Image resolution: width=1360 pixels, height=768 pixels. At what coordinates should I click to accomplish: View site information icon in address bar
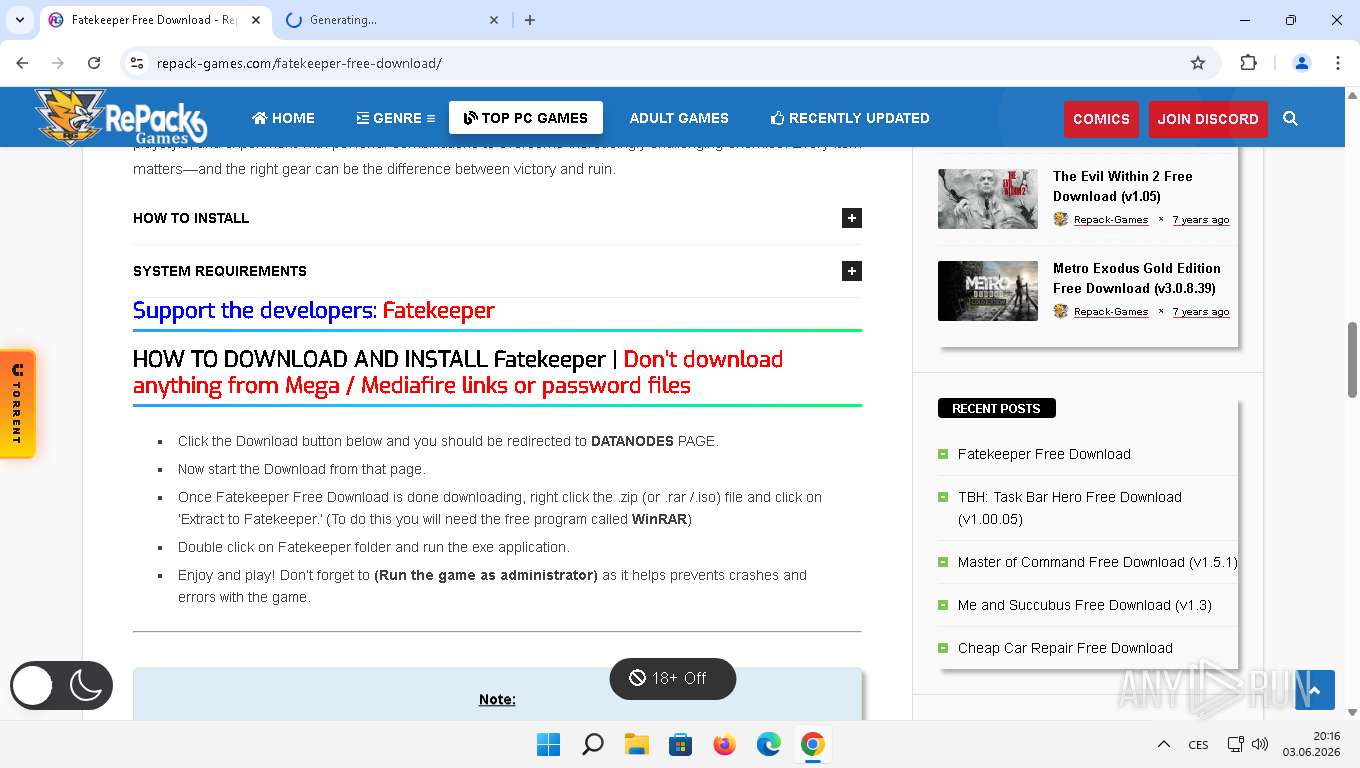138,63
